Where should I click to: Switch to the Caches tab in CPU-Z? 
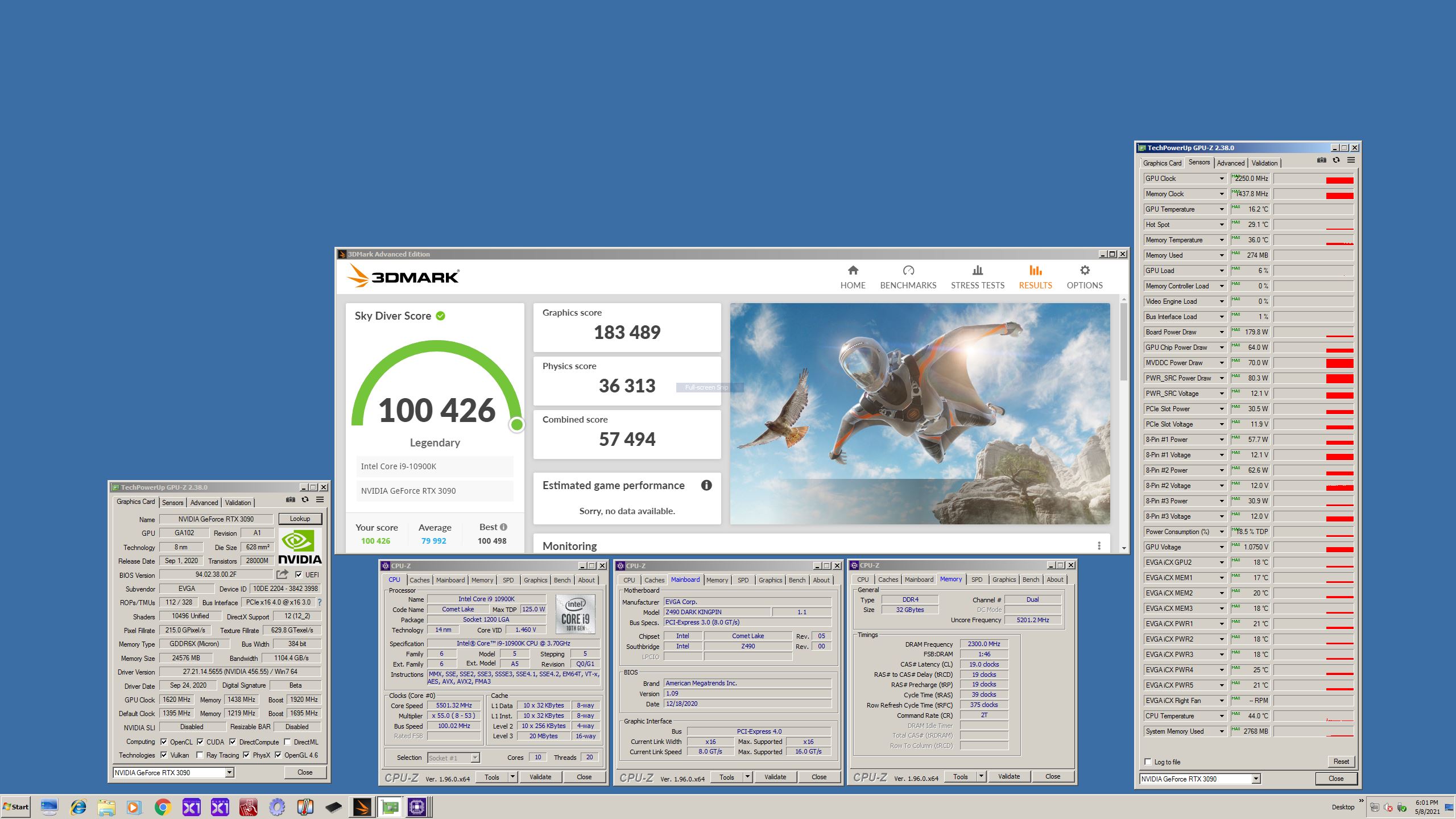coord(419,580)
